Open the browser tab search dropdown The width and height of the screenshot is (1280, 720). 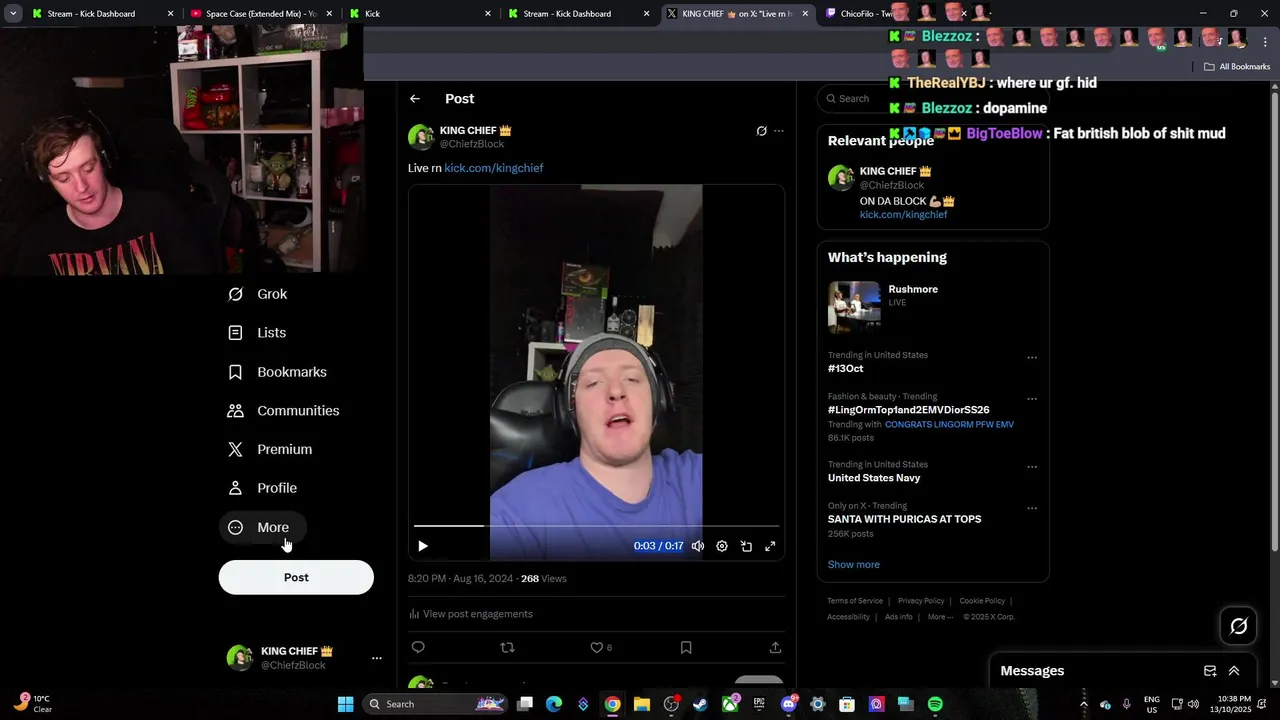pos(12,14)
